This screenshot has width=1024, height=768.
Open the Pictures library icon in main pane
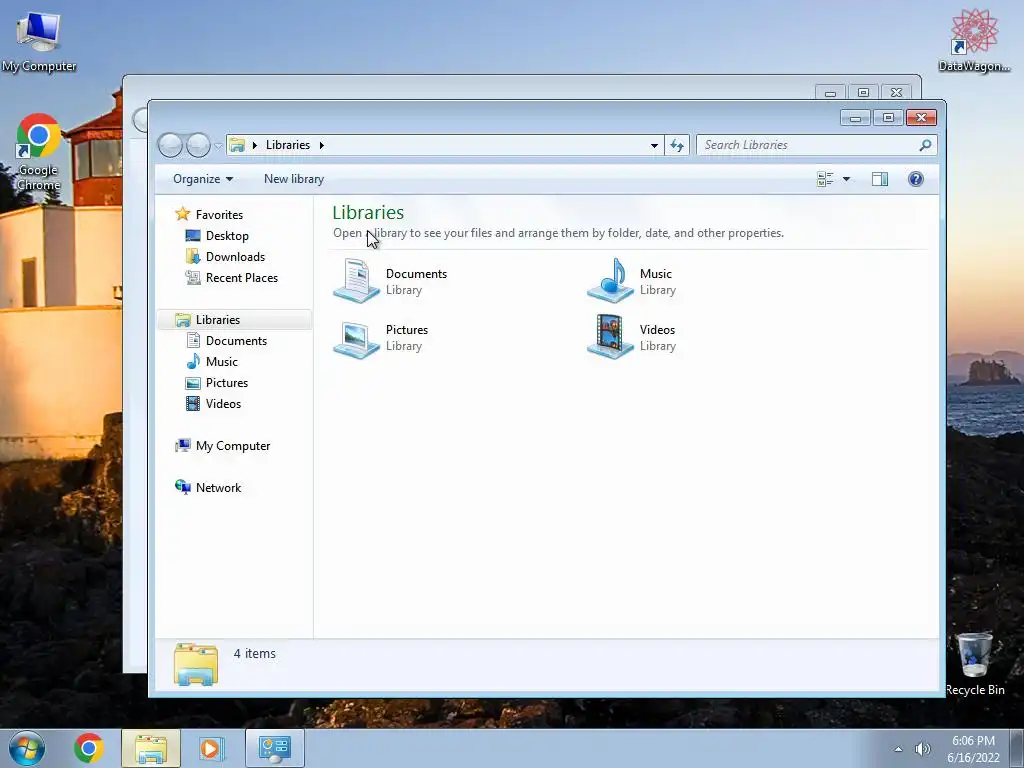[356, 338]
